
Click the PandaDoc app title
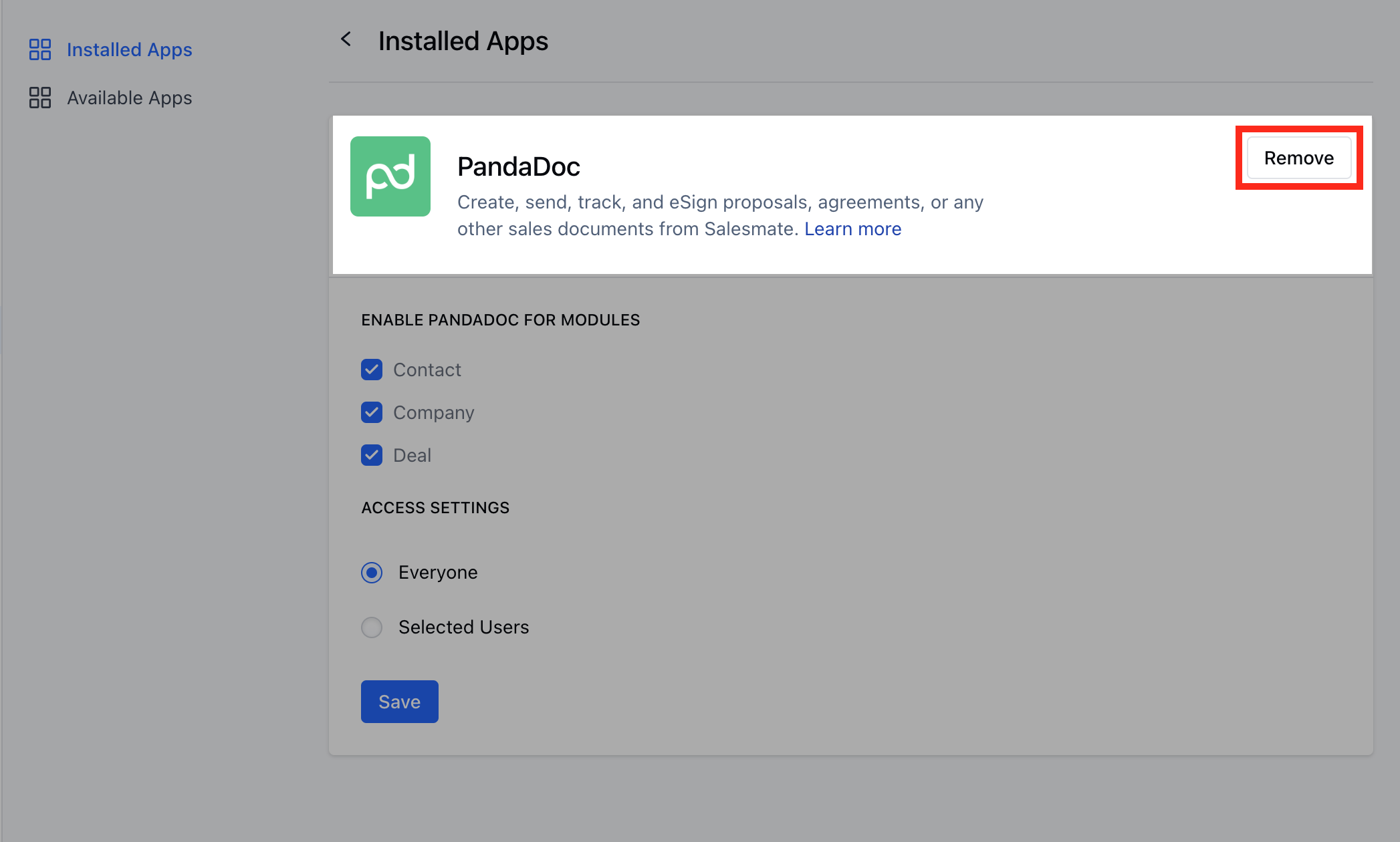point(519,166)
